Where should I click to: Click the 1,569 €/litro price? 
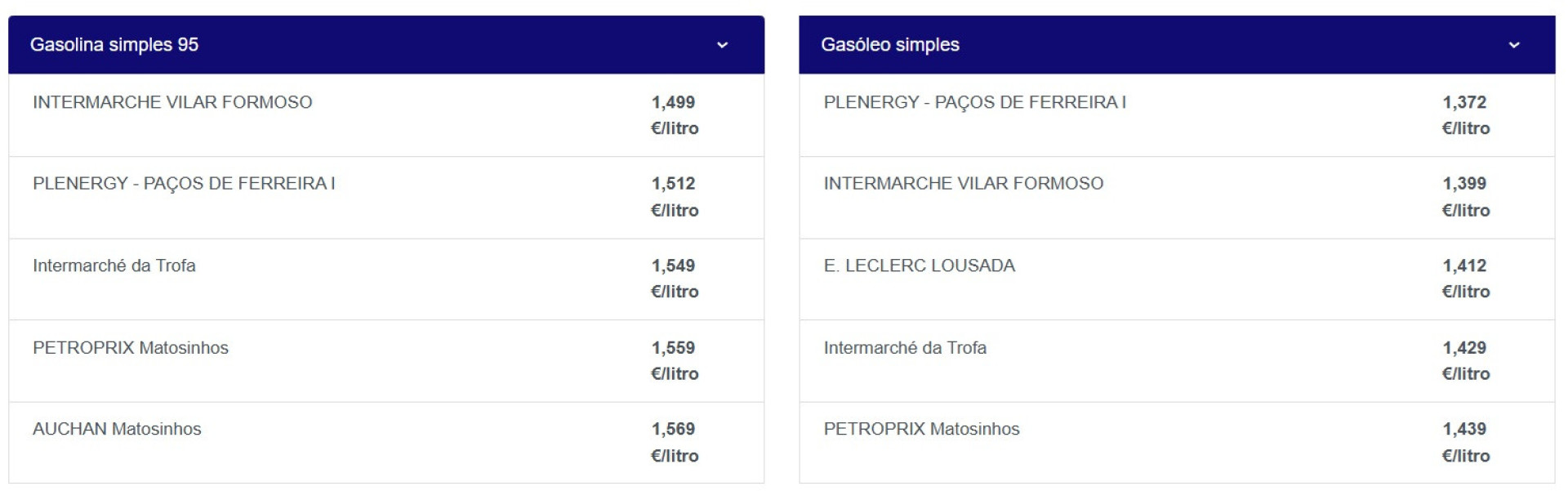[674, 442]
